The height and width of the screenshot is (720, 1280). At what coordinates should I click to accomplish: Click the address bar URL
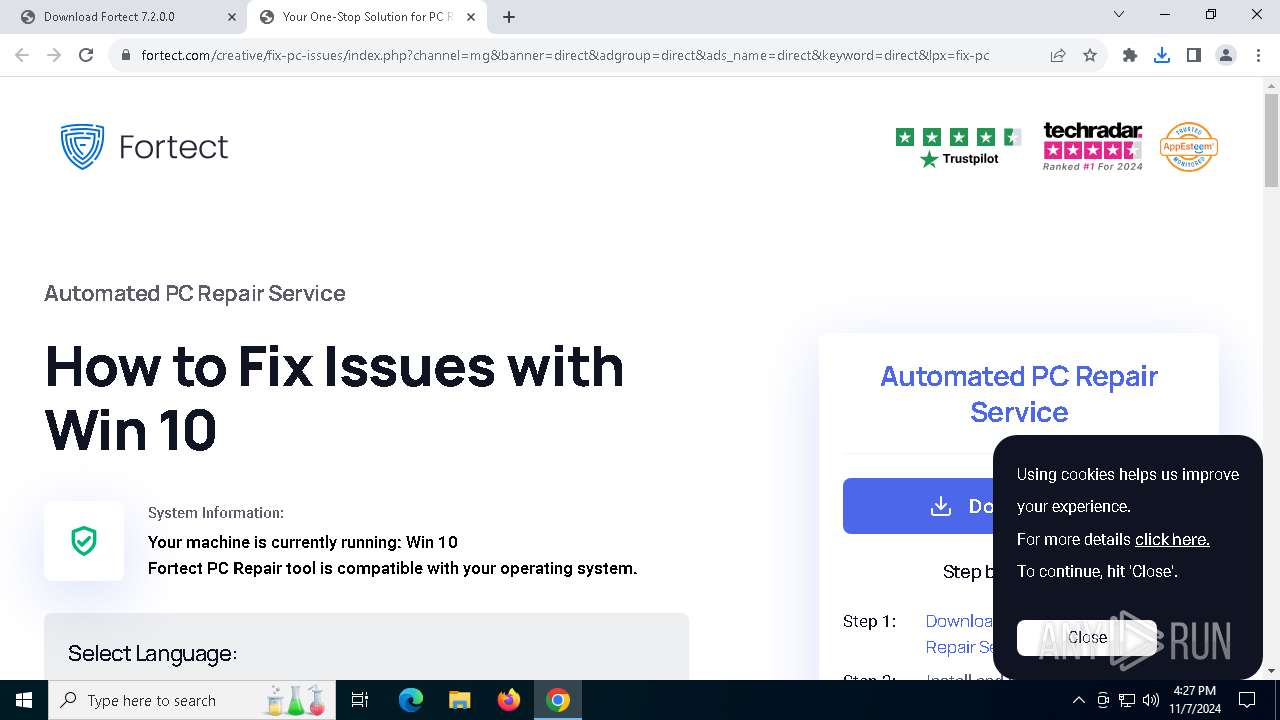coord(565,55)
